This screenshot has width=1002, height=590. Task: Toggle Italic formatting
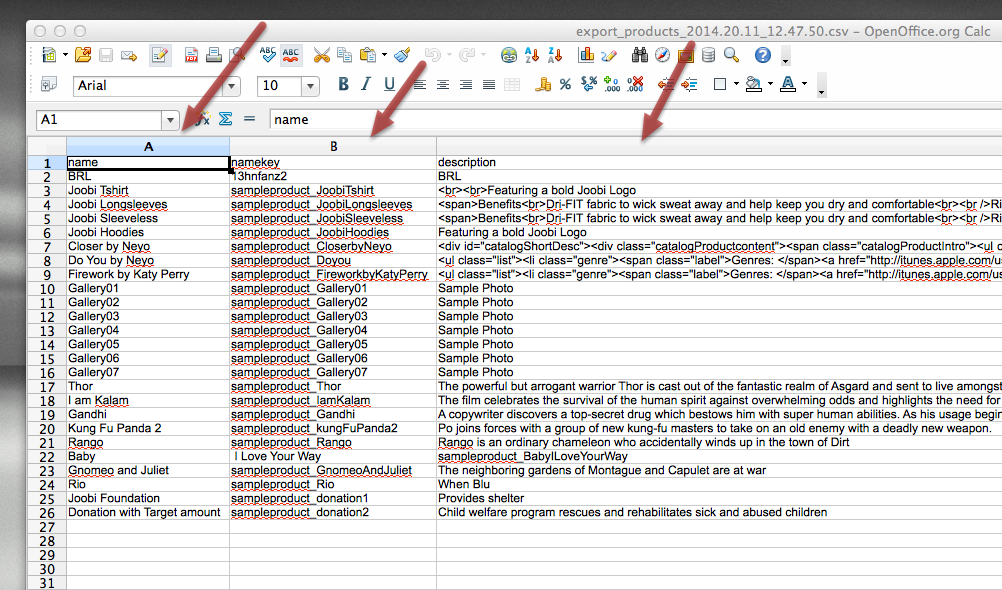(x=366, y=84)
